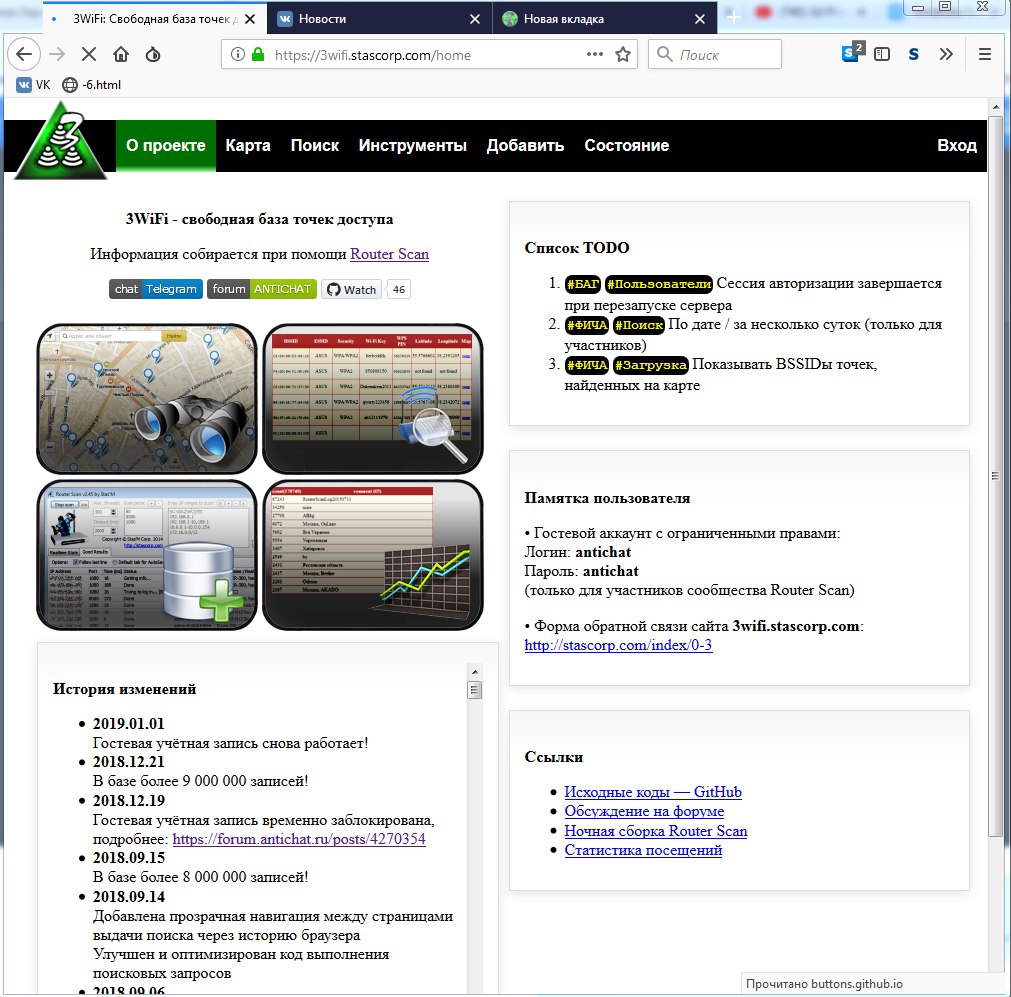Image resolution: width=1011 pixels, height=997 pixels.
Task: Click the magnifier icon in the search box
Action: [x=664, y=54]
